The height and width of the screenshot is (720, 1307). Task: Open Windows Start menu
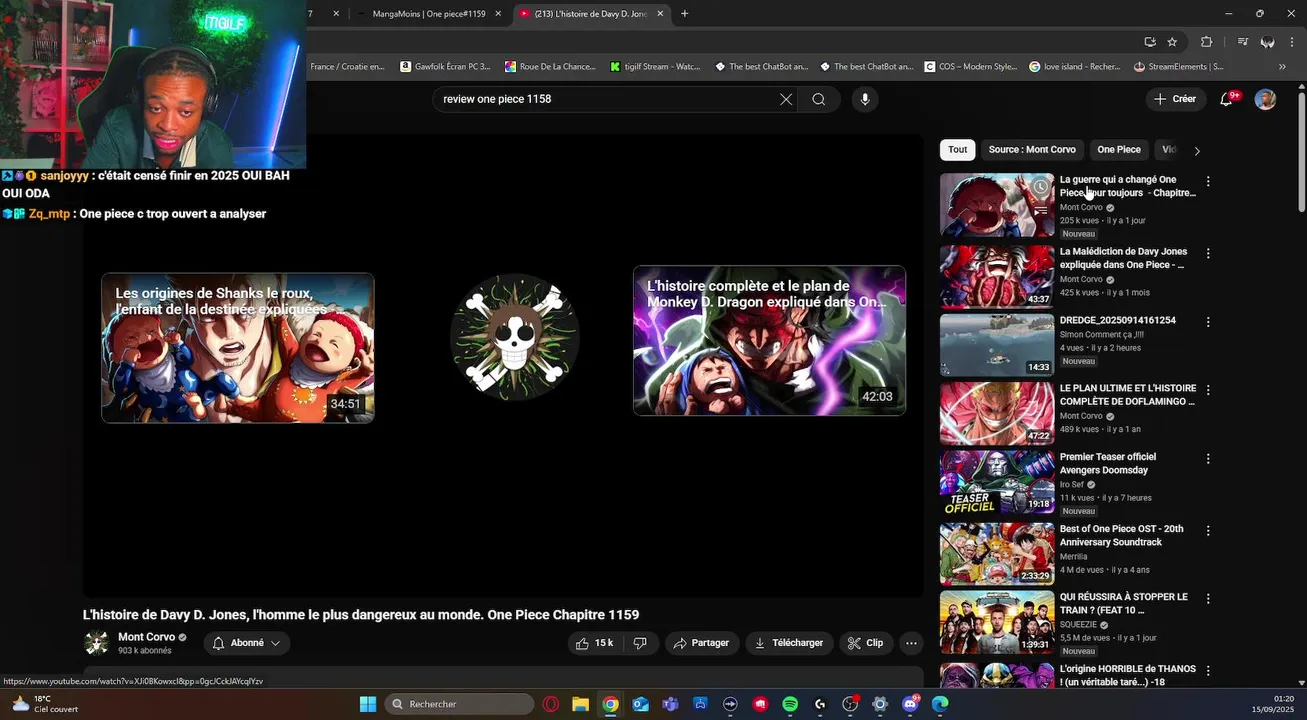368,704
